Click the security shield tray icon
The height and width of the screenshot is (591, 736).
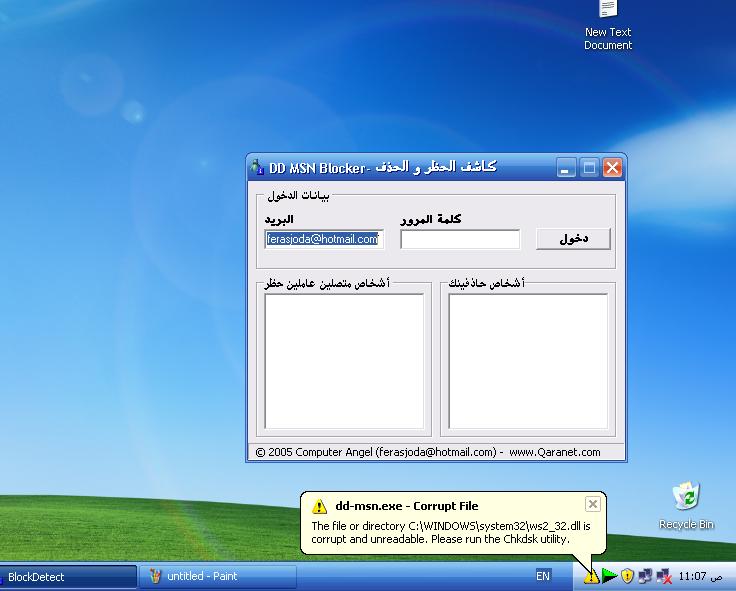tap(627, 576)
